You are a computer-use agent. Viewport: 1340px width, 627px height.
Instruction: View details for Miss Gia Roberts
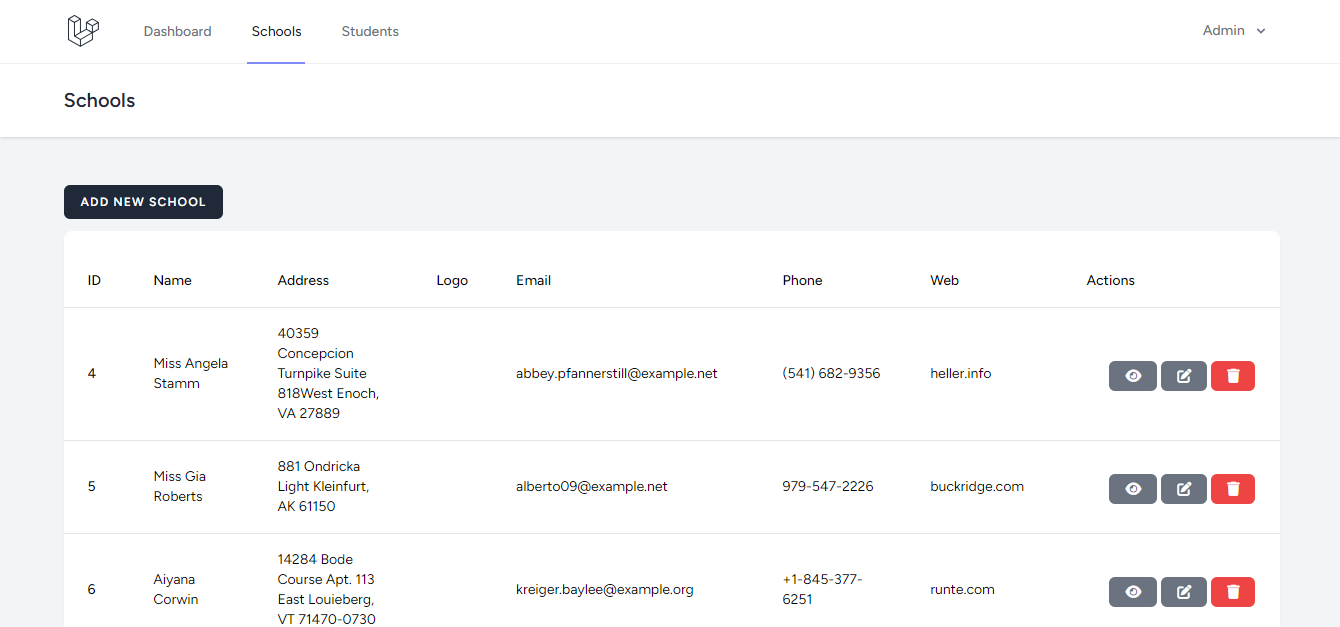[x=1132, y=489]
